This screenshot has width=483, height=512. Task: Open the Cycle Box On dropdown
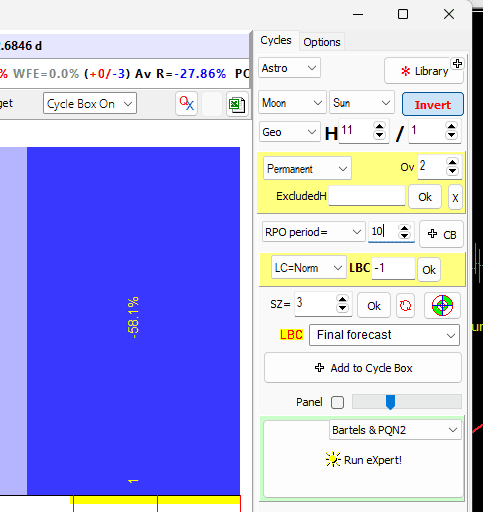point(90,104)
